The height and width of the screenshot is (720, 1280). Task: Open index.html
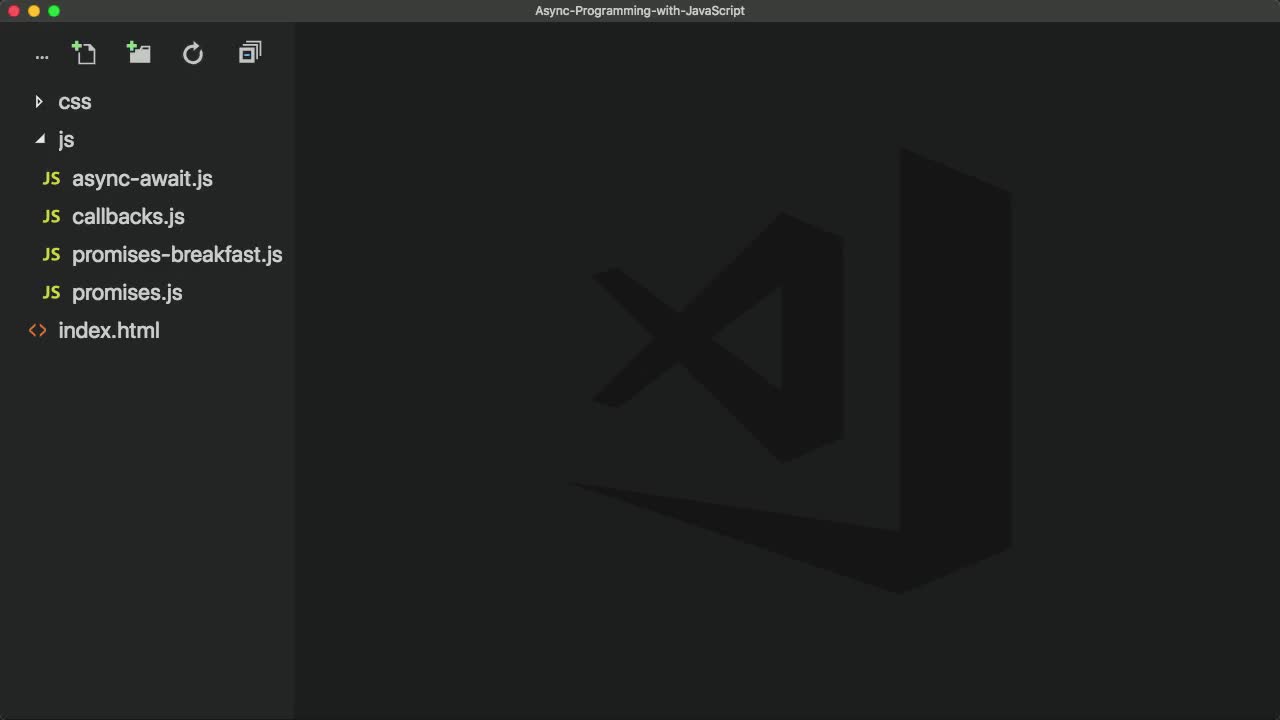pyautogui.click(x=109, y=330)
